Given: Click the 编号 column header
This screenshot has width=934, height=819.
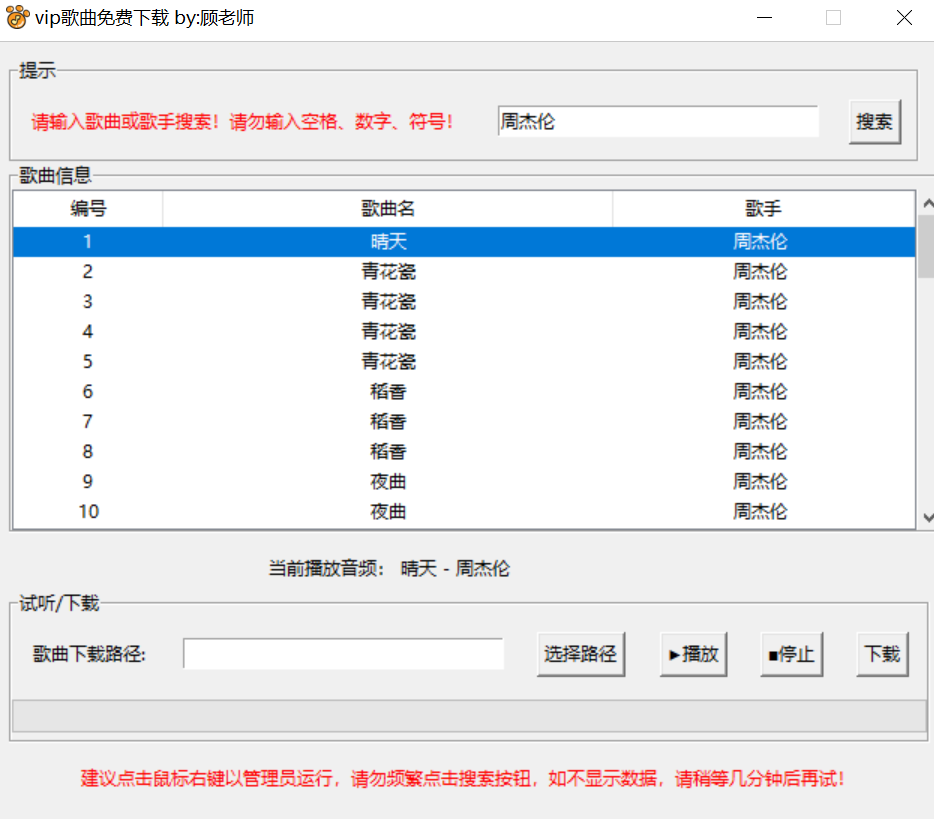Looking at the screenshot, I should pos(88,209).
